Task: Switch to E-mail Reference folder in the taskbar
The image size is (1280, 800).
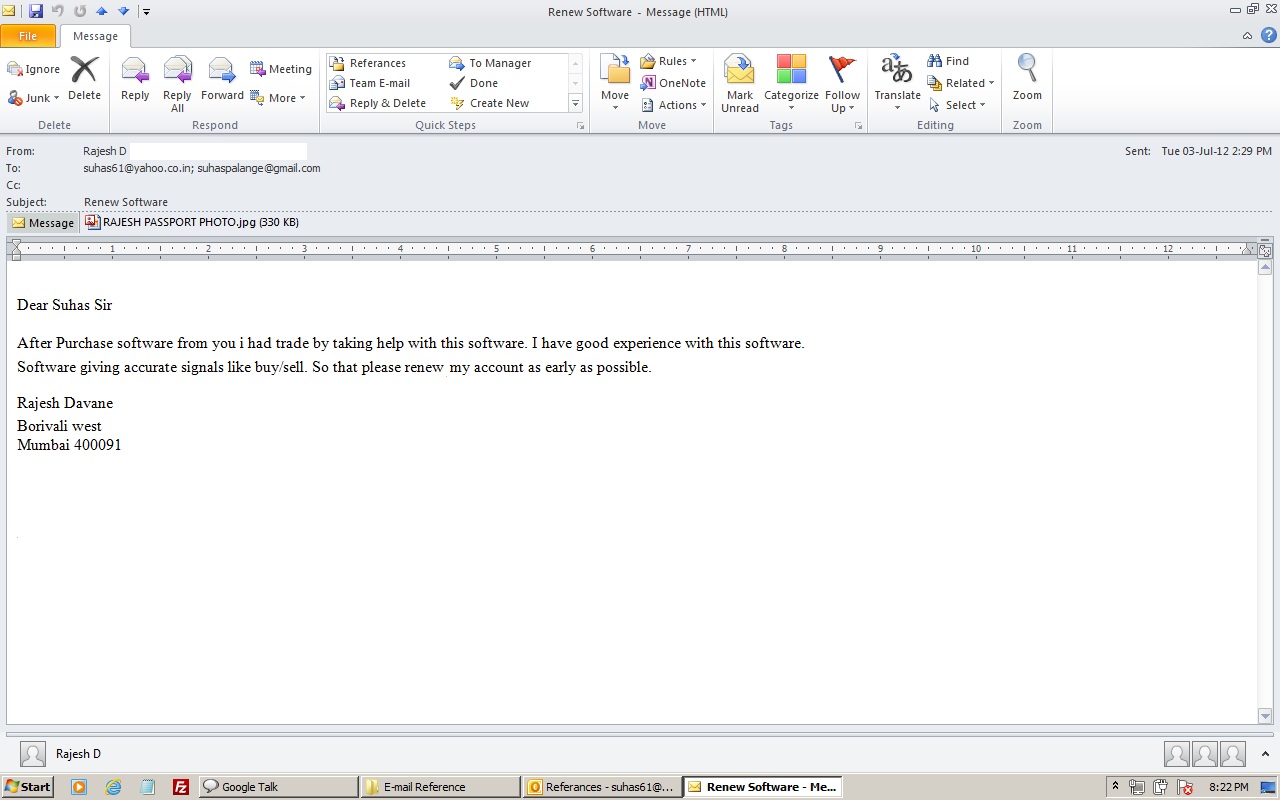Action: [440, 787]
